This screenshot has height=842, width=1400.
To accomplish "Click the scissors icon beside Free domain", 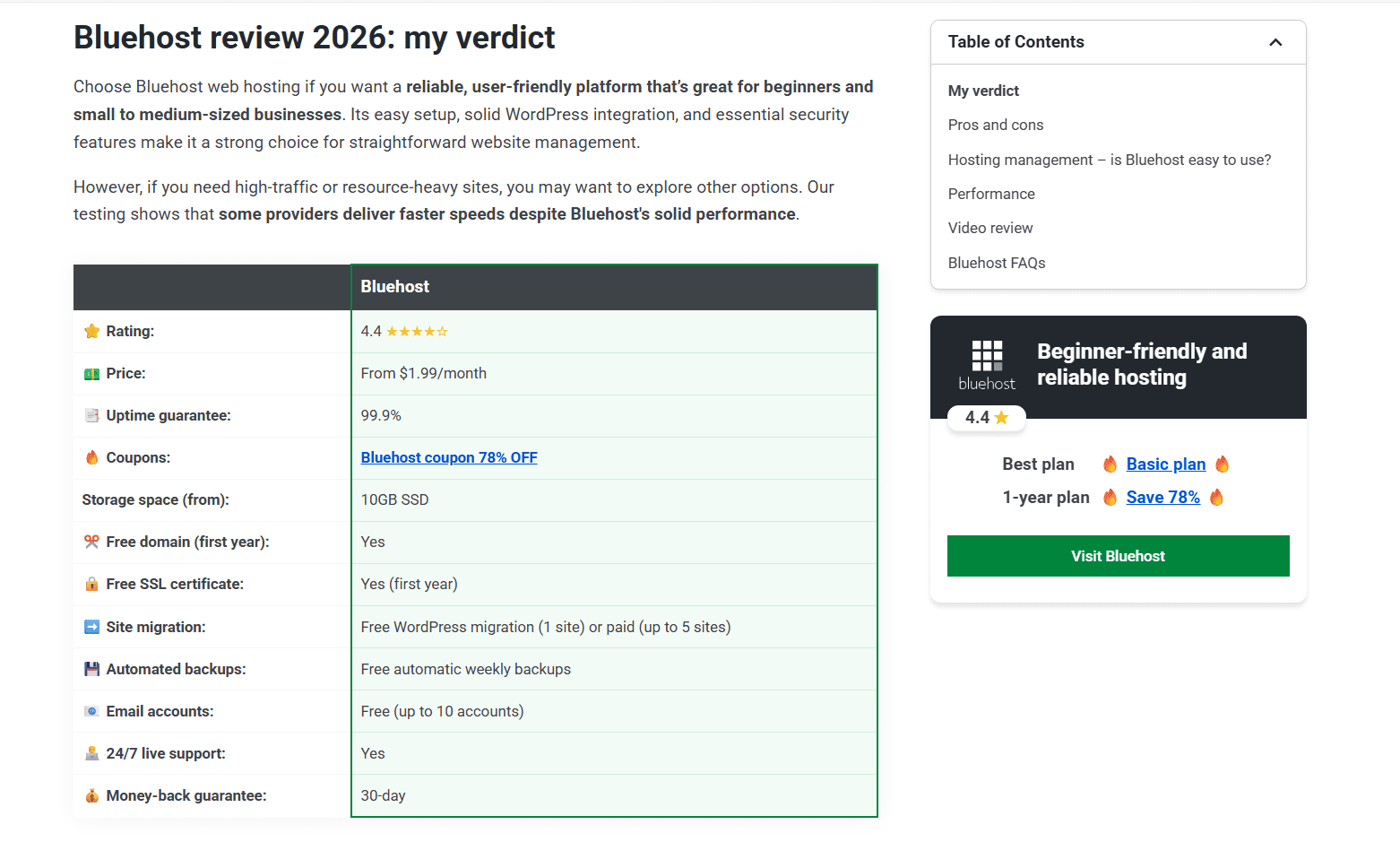I will [x=91, y=542].
